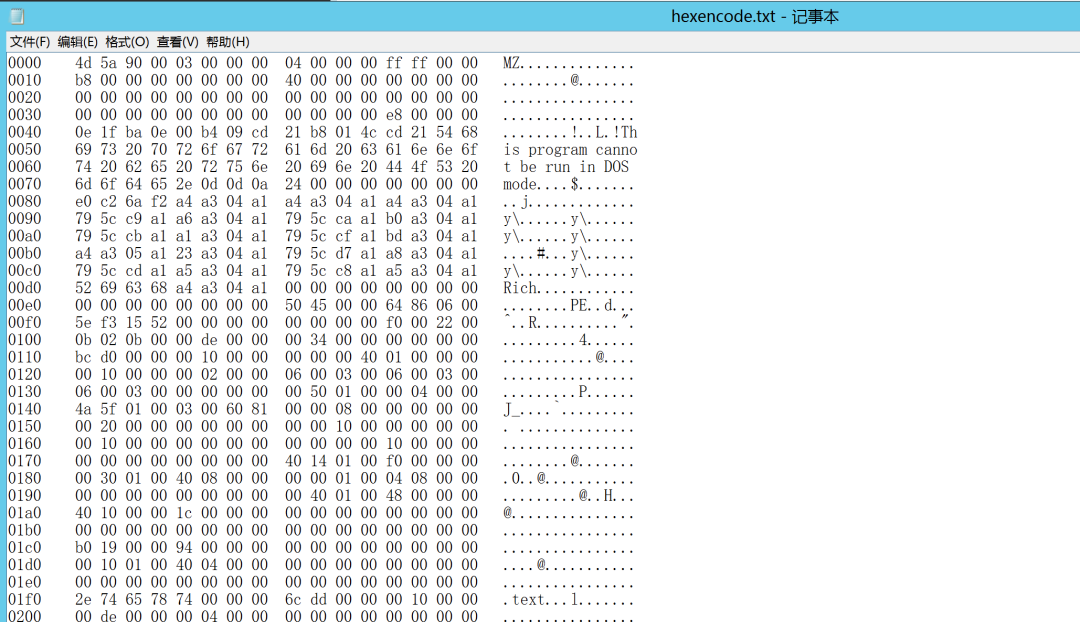
Task: Click the '94' byte in row 01c0
Action: (x=184, y=548)
